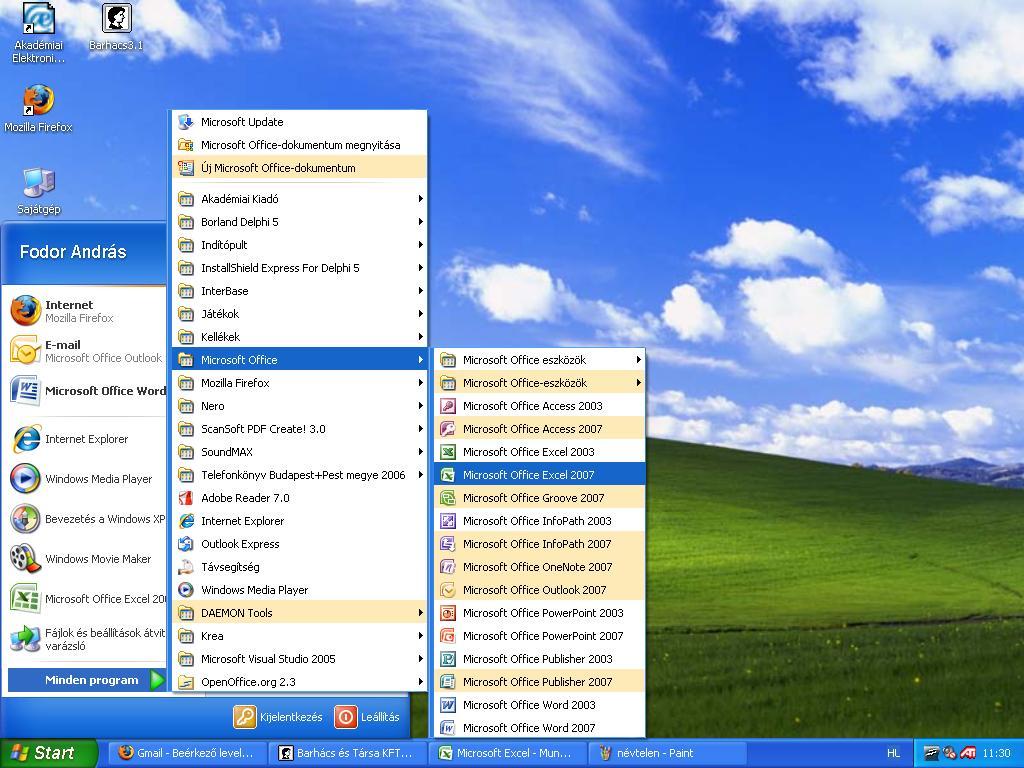Switch to Barhács és Társa KFT taskbar button
The height and width of the screenshot is (768, 1024).
pos(348,753)
